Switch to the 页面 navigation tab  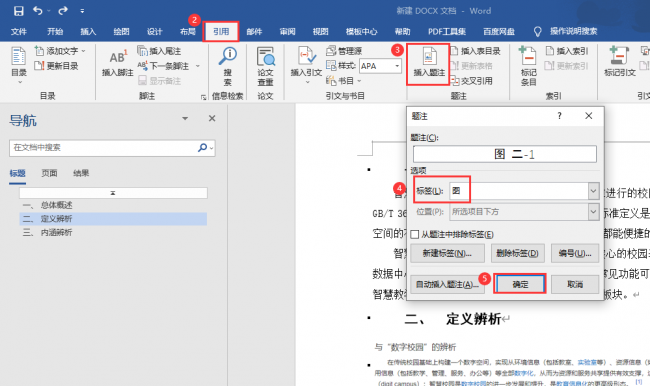pos(49,173)
